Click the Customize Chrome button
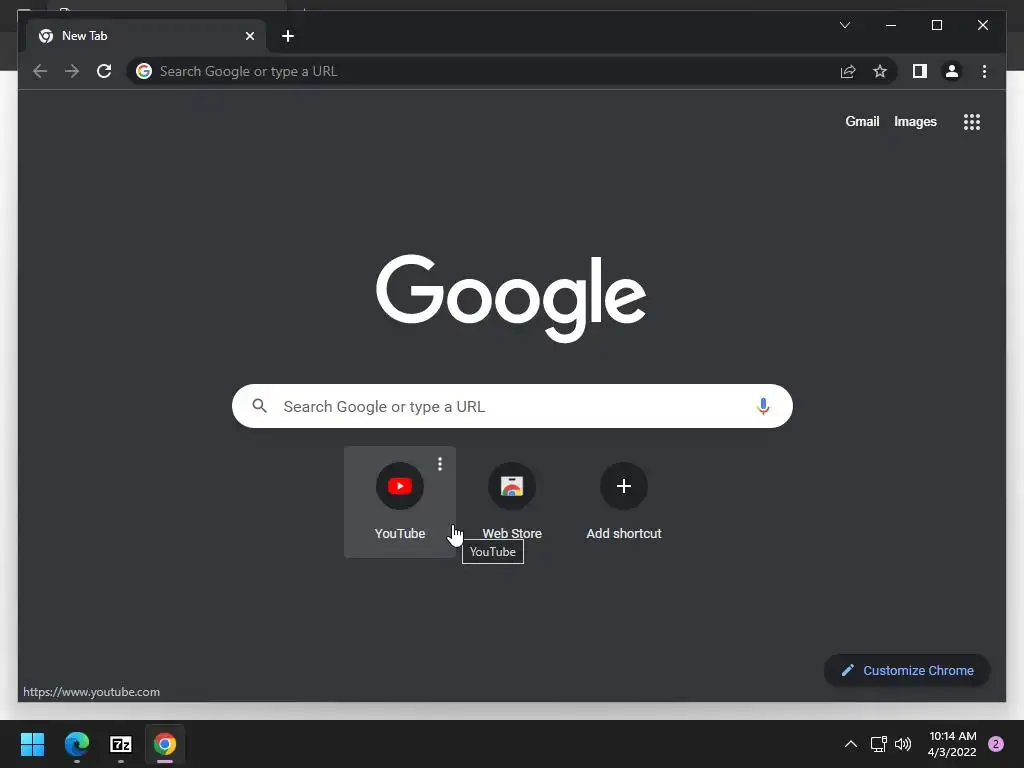Viewport: 1024px width, 768px height. [x=907, y=671]
